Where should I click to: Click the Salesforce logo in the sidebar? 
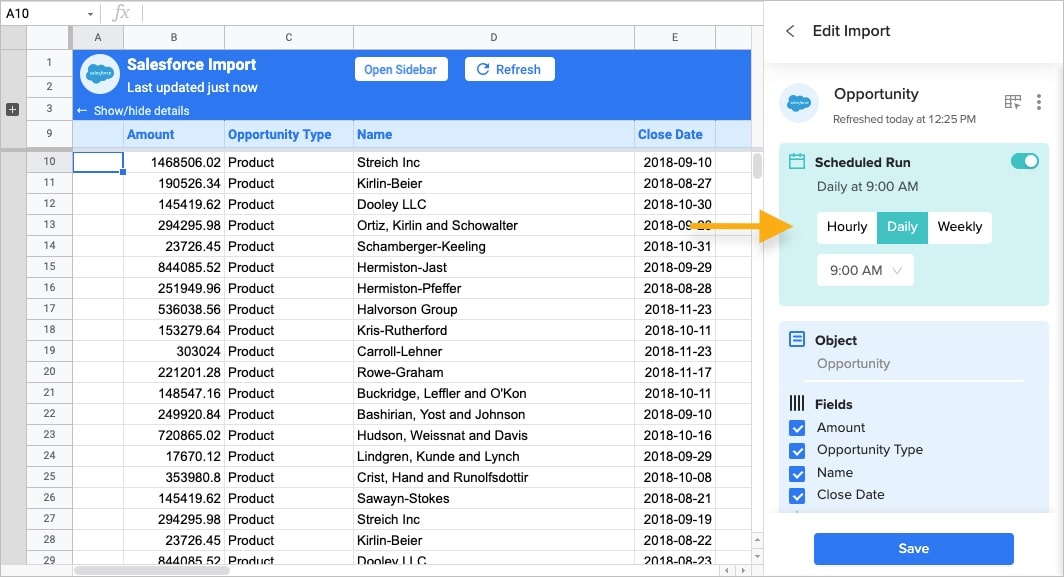pos(798,103)
